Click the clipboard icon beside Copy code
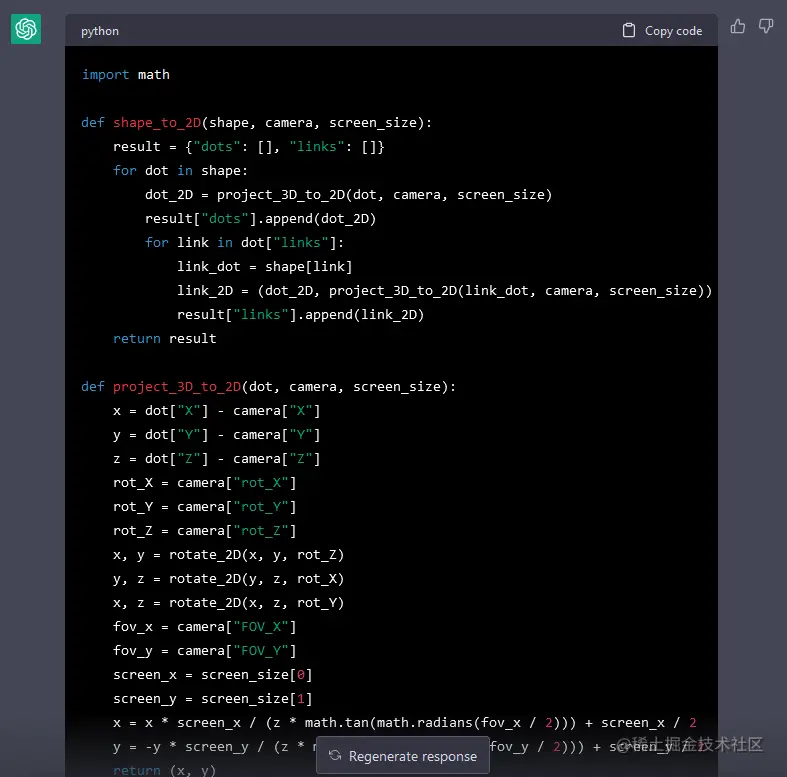Viewport: 787px width, 777px height. (628, 31)
